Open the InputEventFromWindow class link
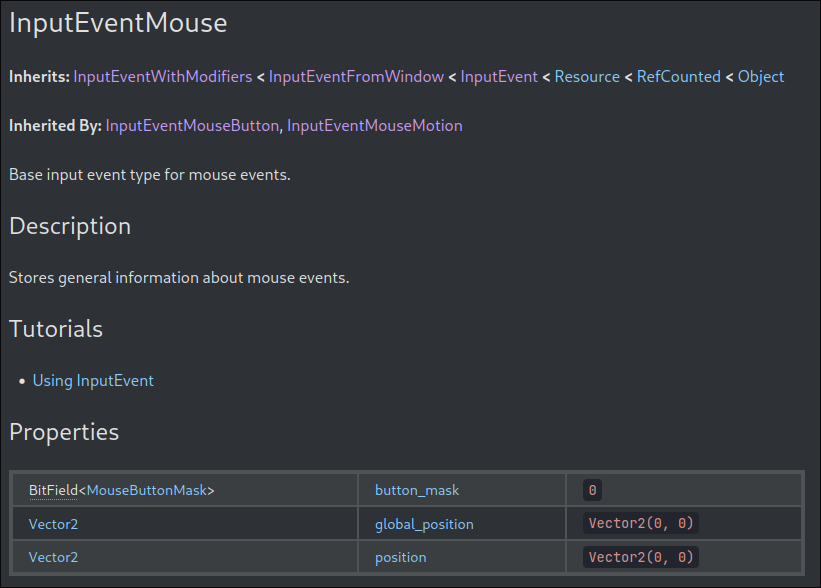Image resolution: width=821 pixels, height=588 pixels. click(356, 77)
